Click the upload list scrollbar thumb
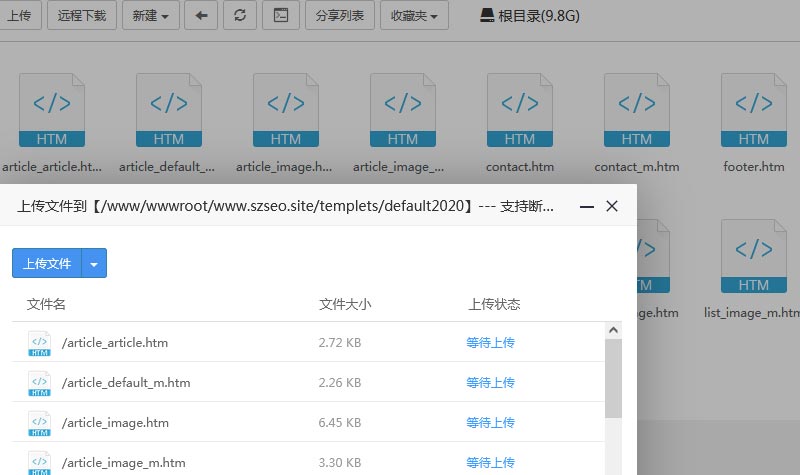The width and height of the screenshot is (800, 475). [x=613, y=379]
